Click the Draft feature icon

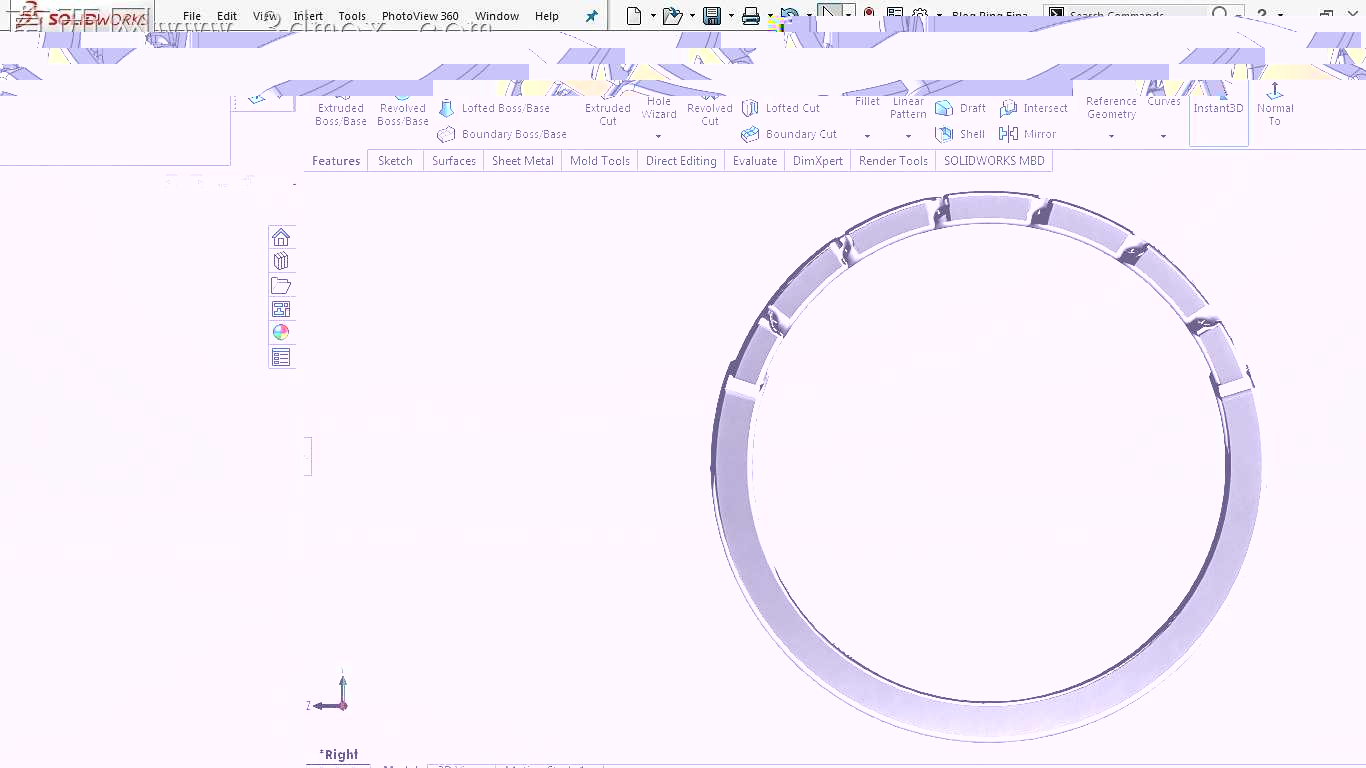944,108
